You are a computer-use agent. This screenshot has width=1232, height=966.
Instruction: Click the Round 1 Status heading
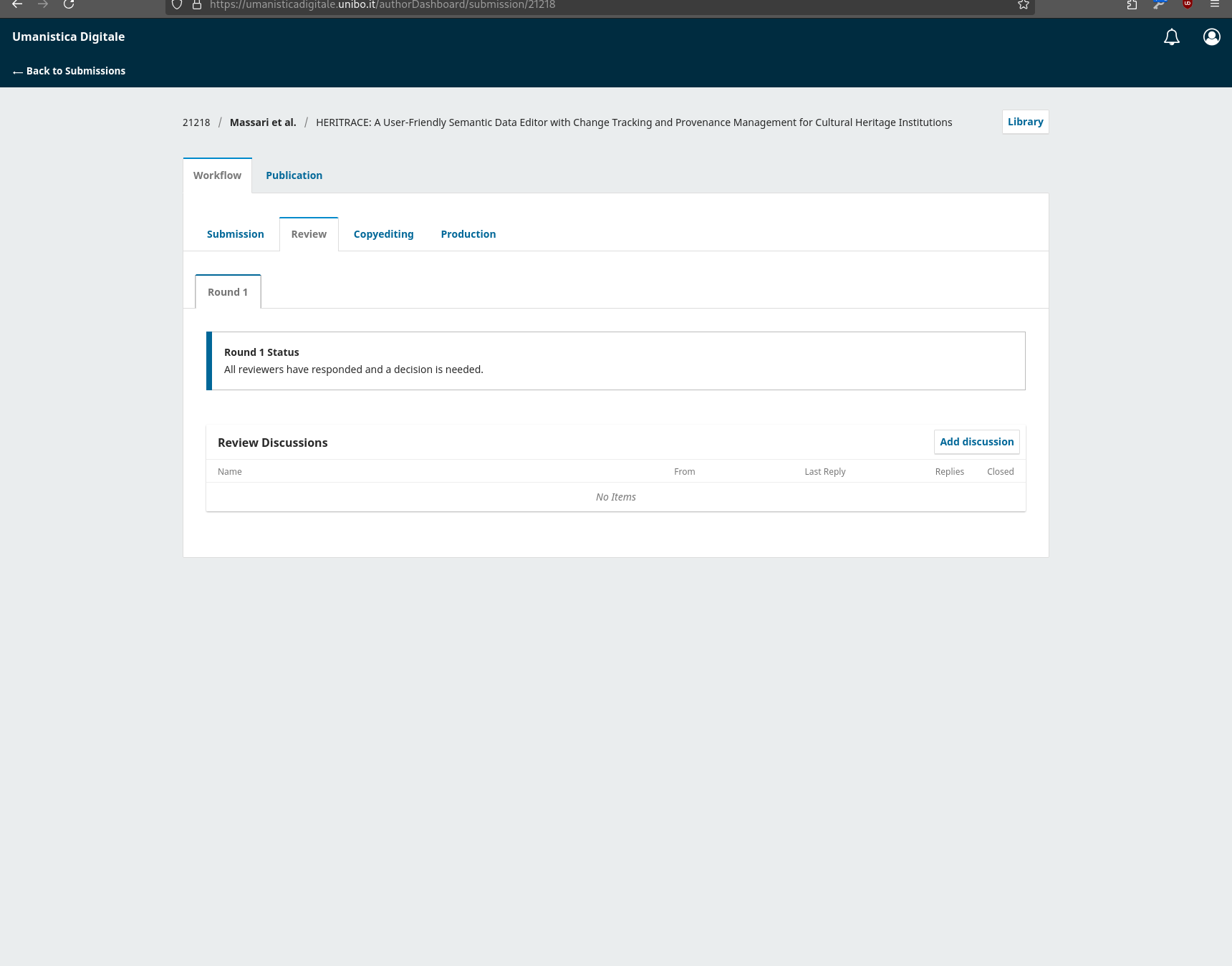click(x=261, y=352)
